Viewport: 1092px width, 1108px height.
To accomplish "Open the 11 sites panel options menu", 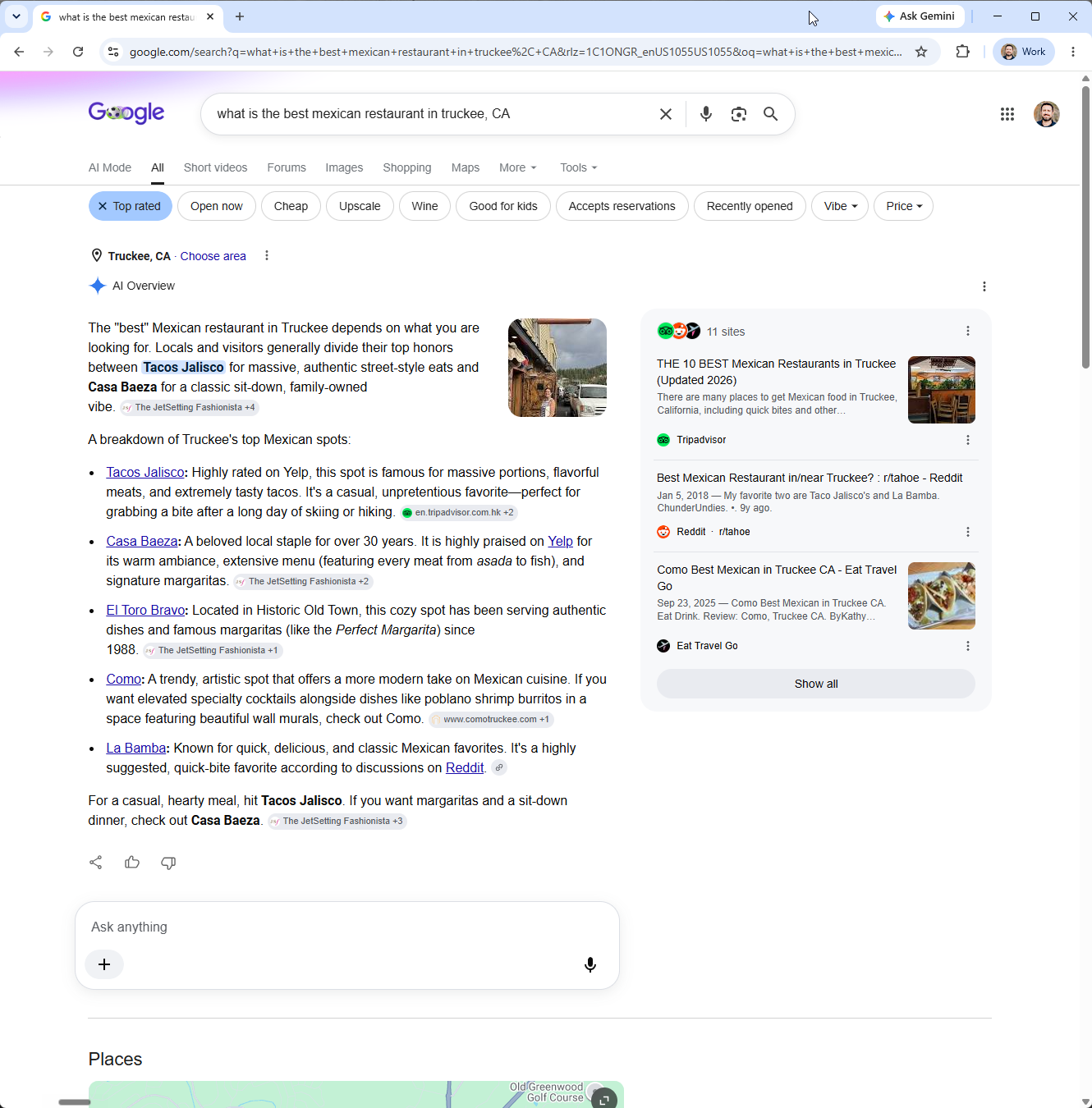I will point(968,331).
